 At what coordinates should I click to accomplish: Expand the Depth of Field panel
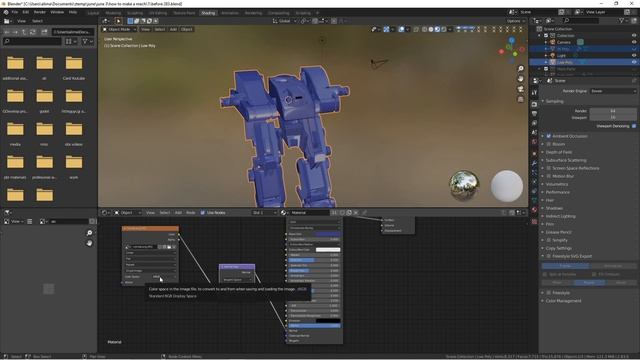pos(559,152)
